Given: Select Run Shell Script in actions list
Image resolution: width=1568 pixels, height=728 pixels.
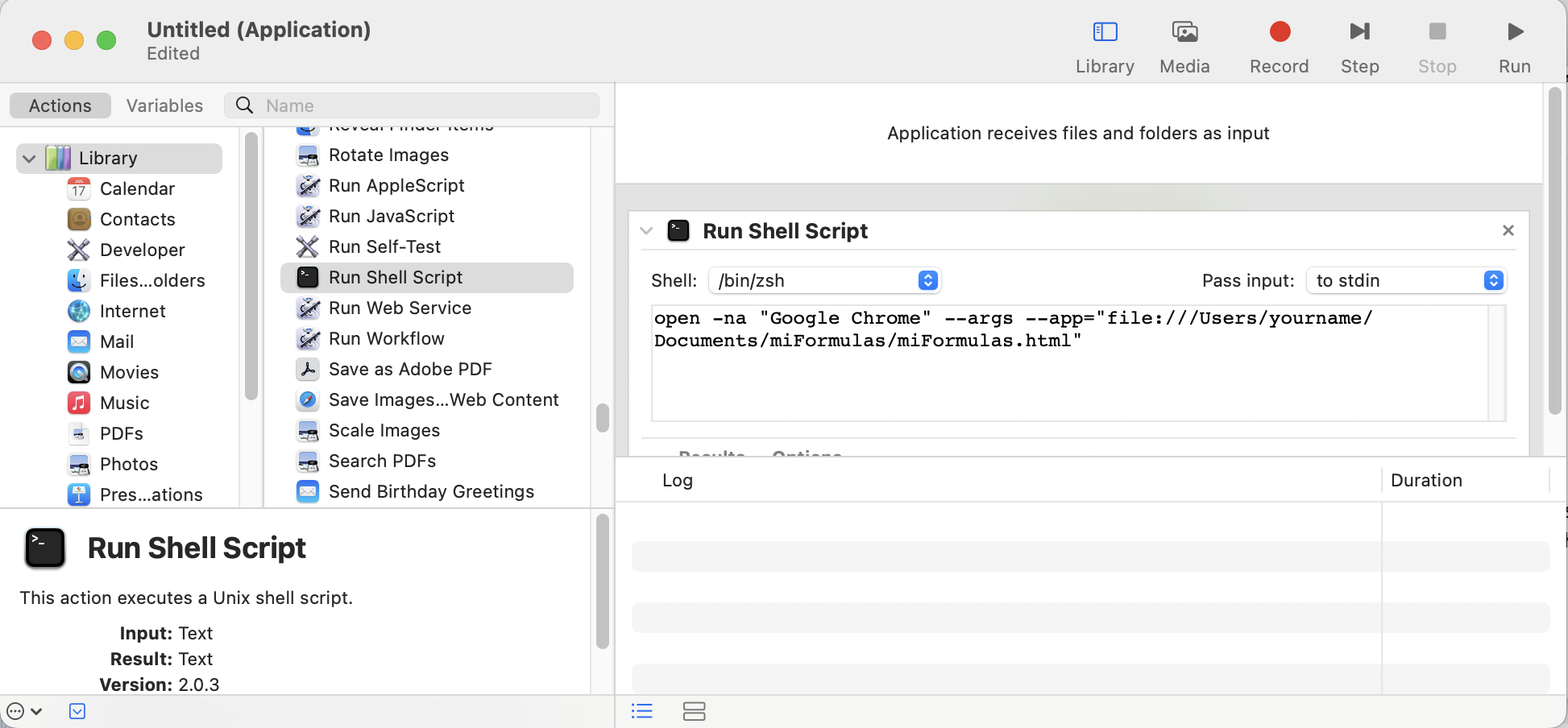Looking at the screenshot, I should click(x=427, y=277).
